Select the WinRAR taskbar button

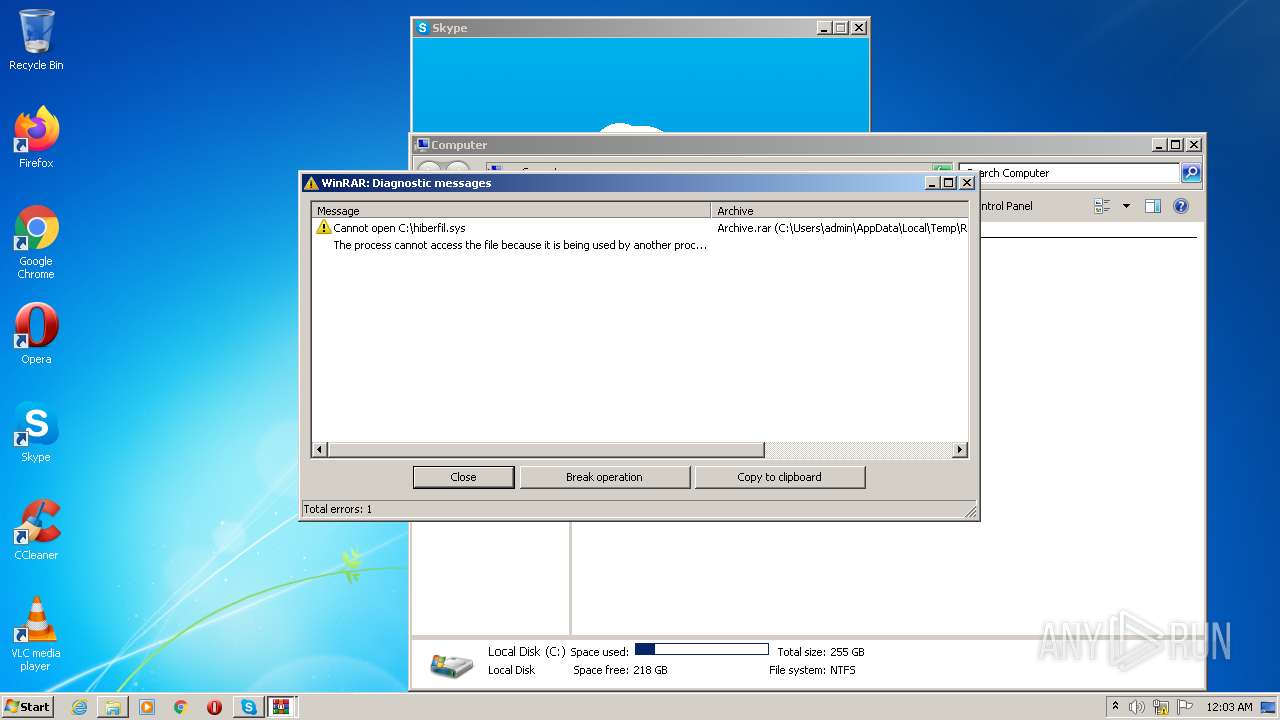point(281,707)
